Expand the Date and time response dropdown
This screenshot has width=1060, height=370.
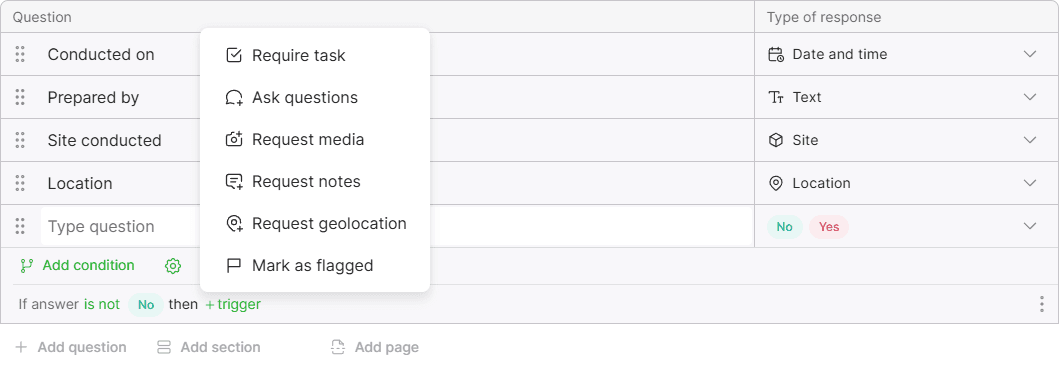1030,54
